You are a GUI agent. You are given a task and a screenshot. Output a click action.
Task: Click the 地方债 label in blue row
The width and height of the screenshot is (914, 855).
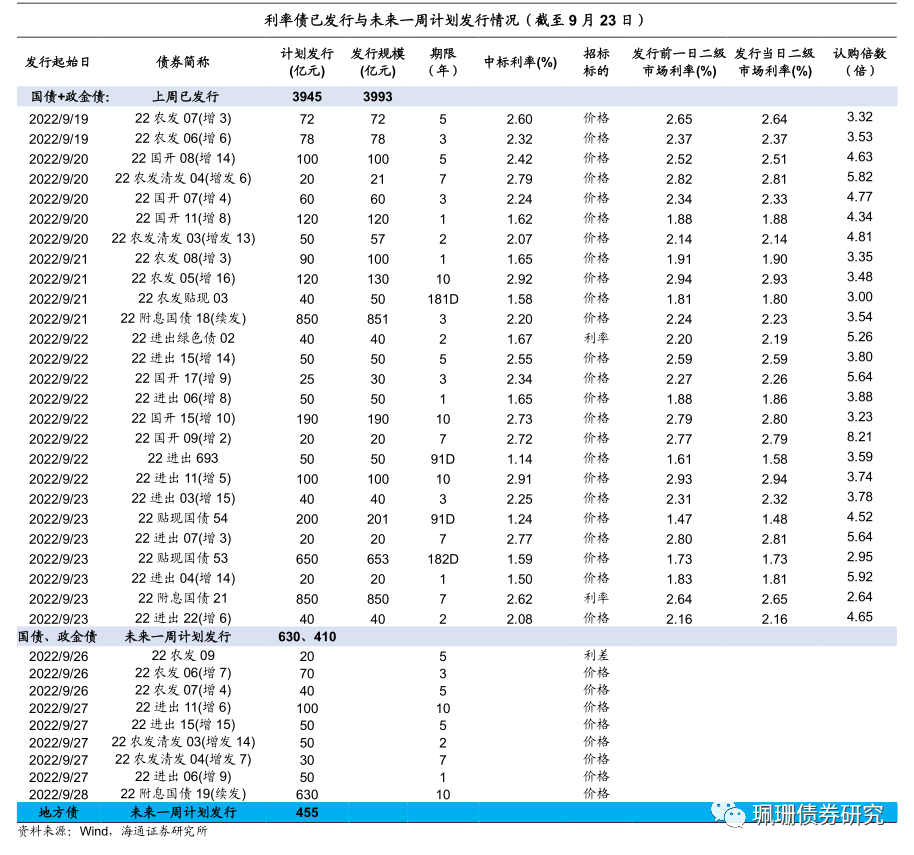58,812
